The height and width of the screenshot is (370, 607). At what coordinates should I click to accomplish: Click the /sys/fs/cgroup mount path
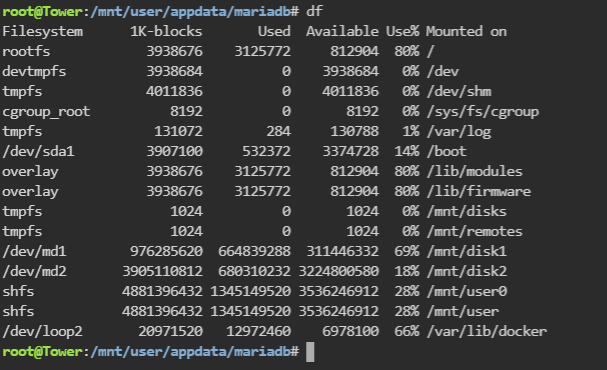483,112
